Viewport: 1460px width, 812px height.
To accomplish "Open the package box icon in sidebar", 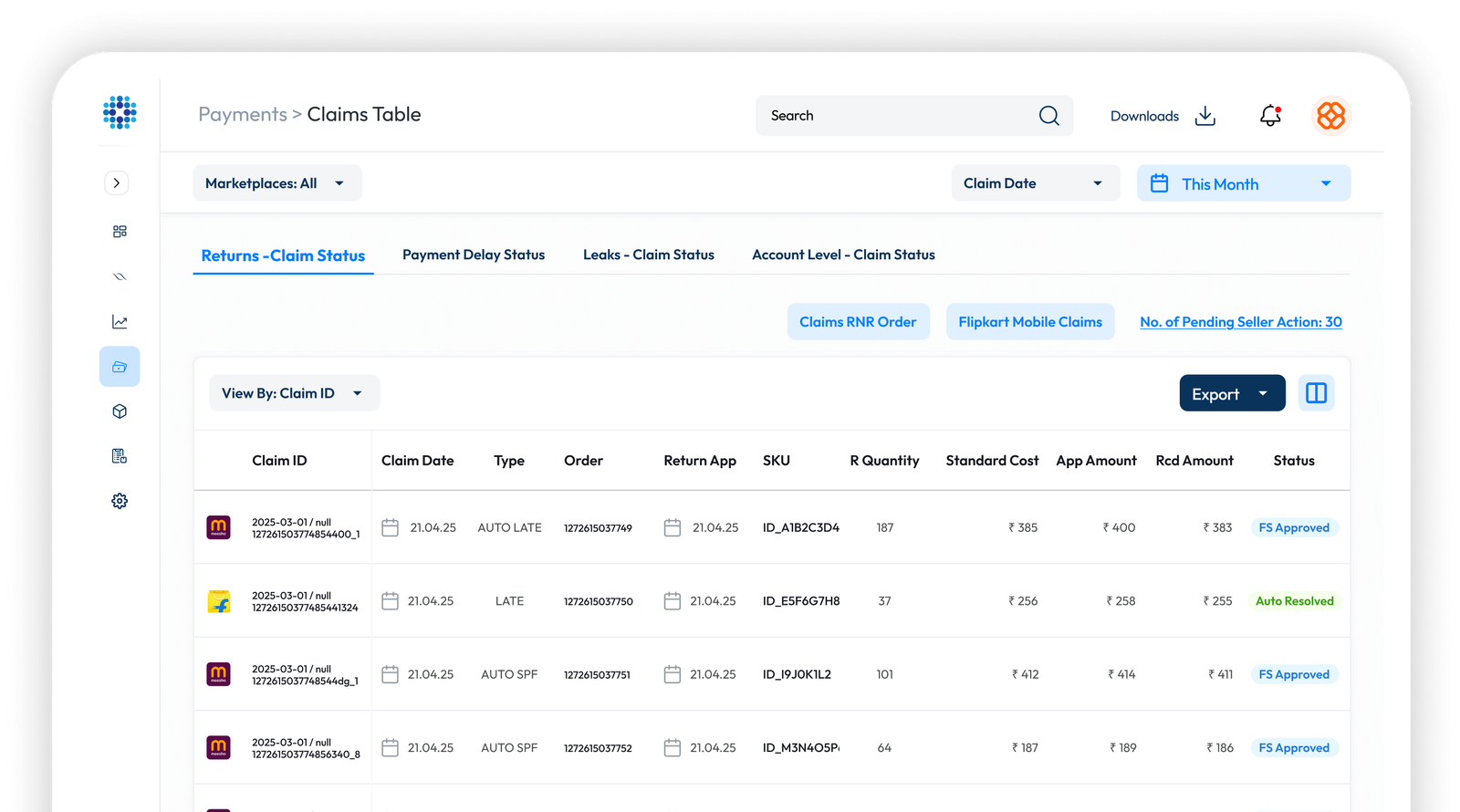I will click(120, 411).
